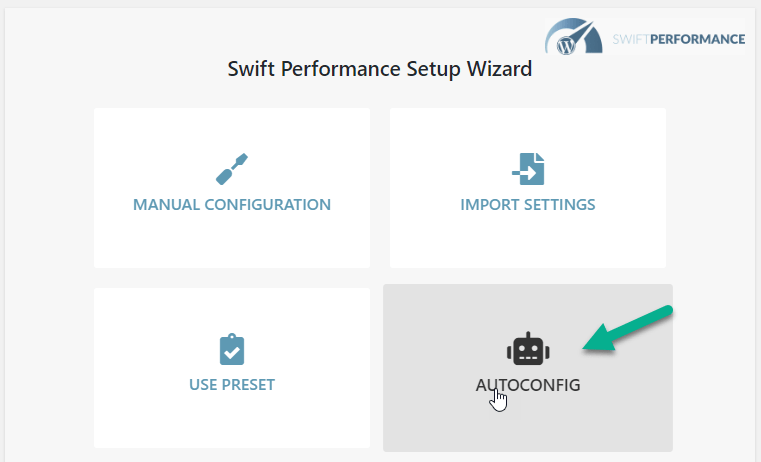
Task: Click blank space inside Use Preset card
Action: coord(232,422)
